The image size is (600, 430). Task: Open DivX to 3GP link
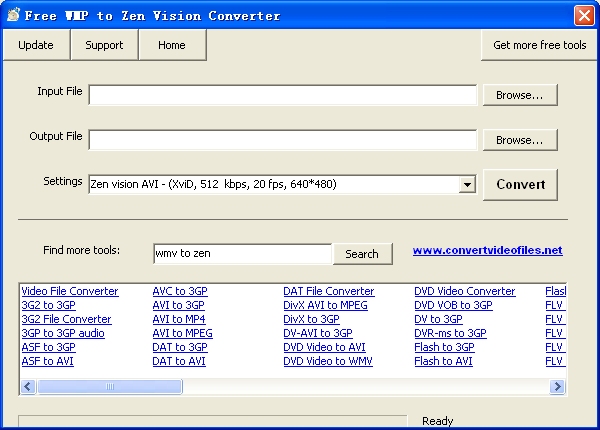pos(311,319)
